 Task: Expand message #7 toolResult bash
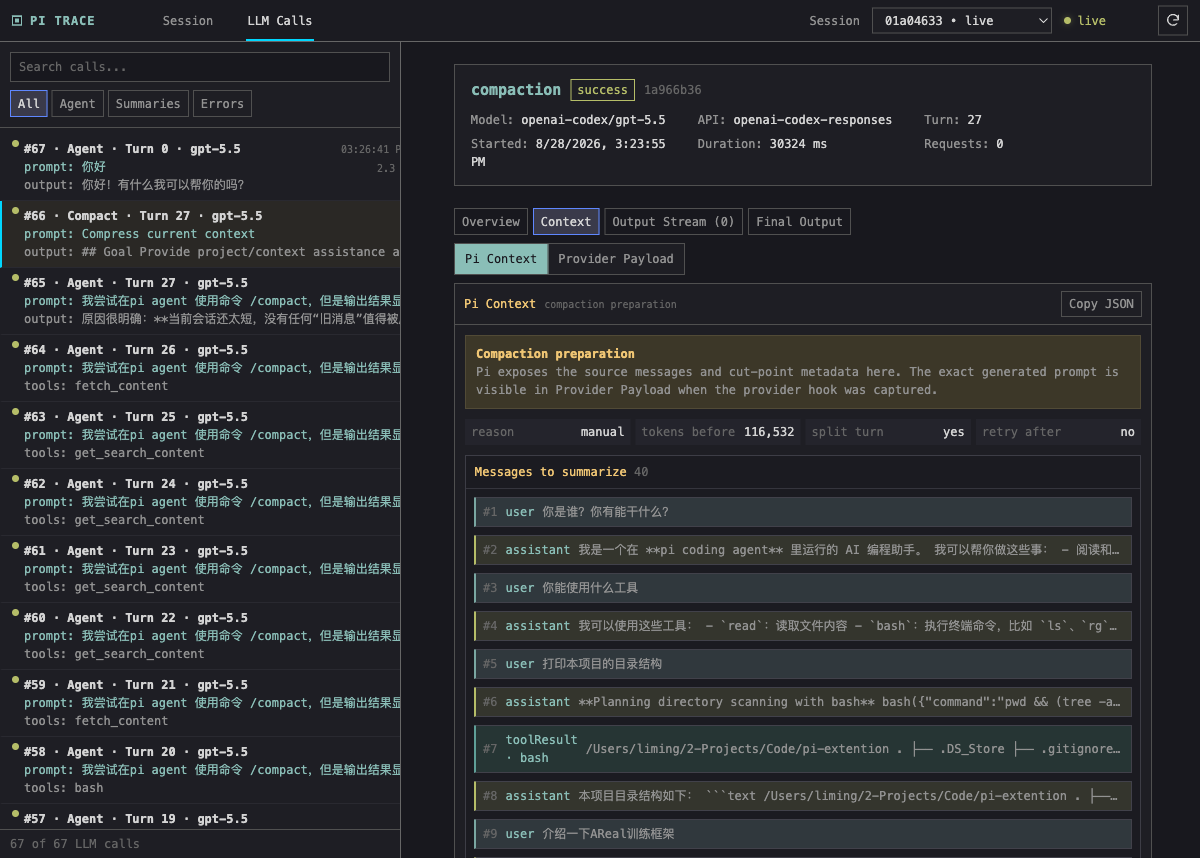click(803, 749)
